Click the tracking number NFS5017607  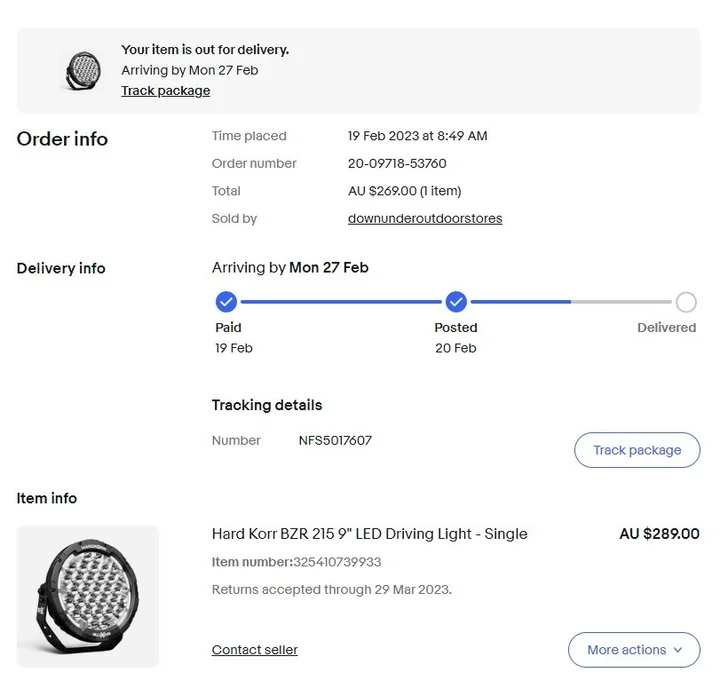pyautogui.click(x=335, y=440)
